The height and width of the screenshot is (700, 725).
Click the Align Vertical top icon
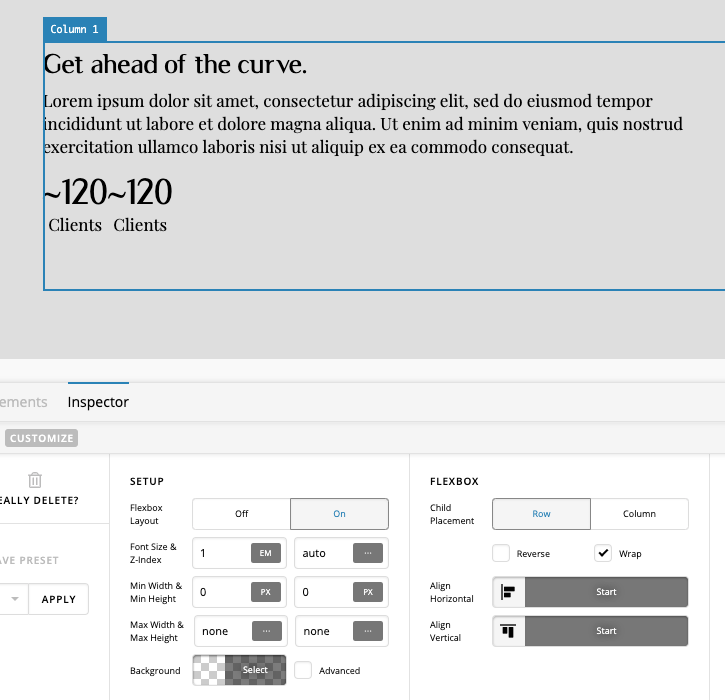pyautogui.click(x=508, y=631)
